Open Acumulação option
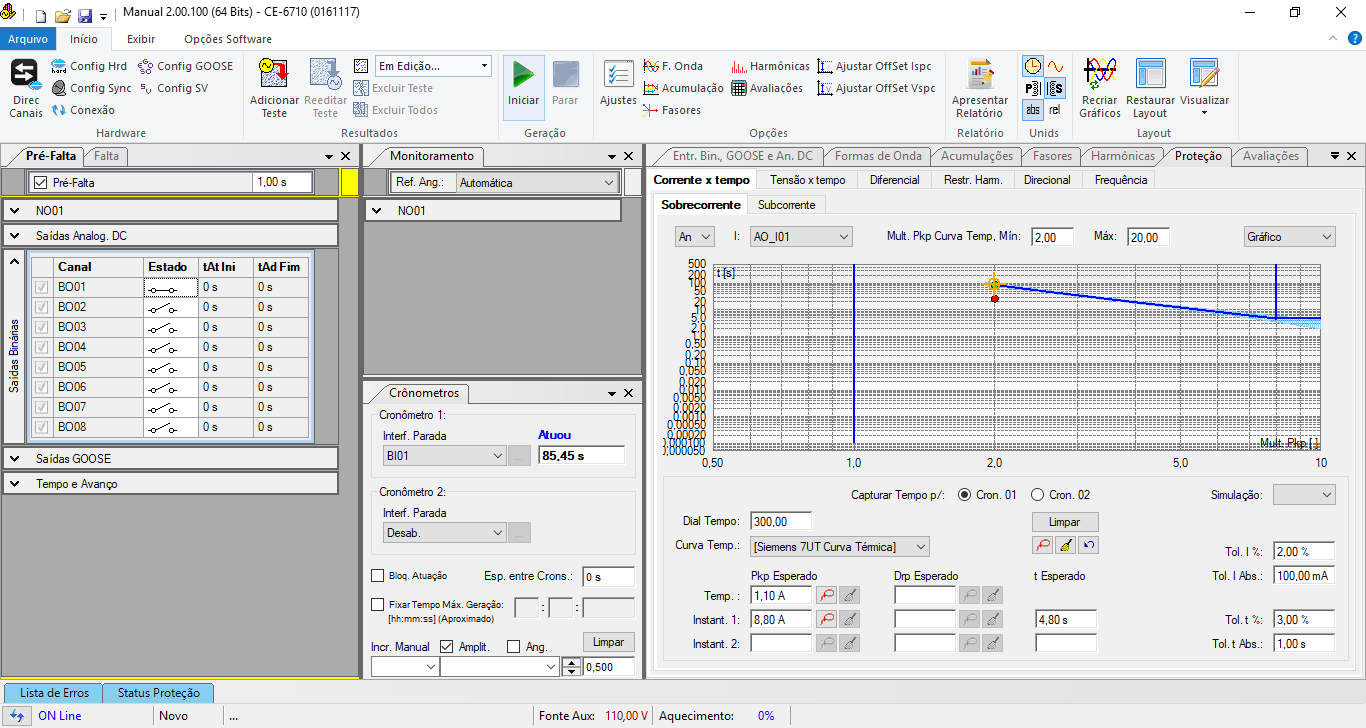Viewport: 1366px width, 728px height. 684,88
